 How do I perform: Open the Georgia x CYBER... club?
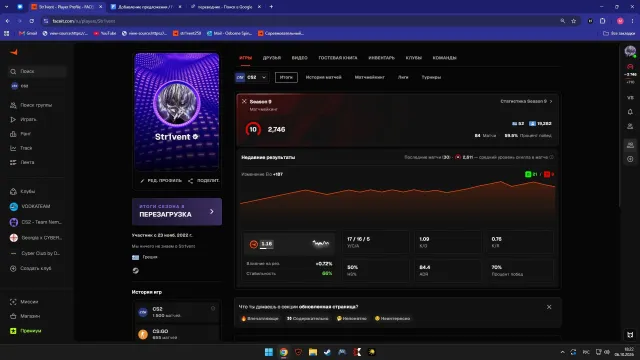(x=36, y=238)
